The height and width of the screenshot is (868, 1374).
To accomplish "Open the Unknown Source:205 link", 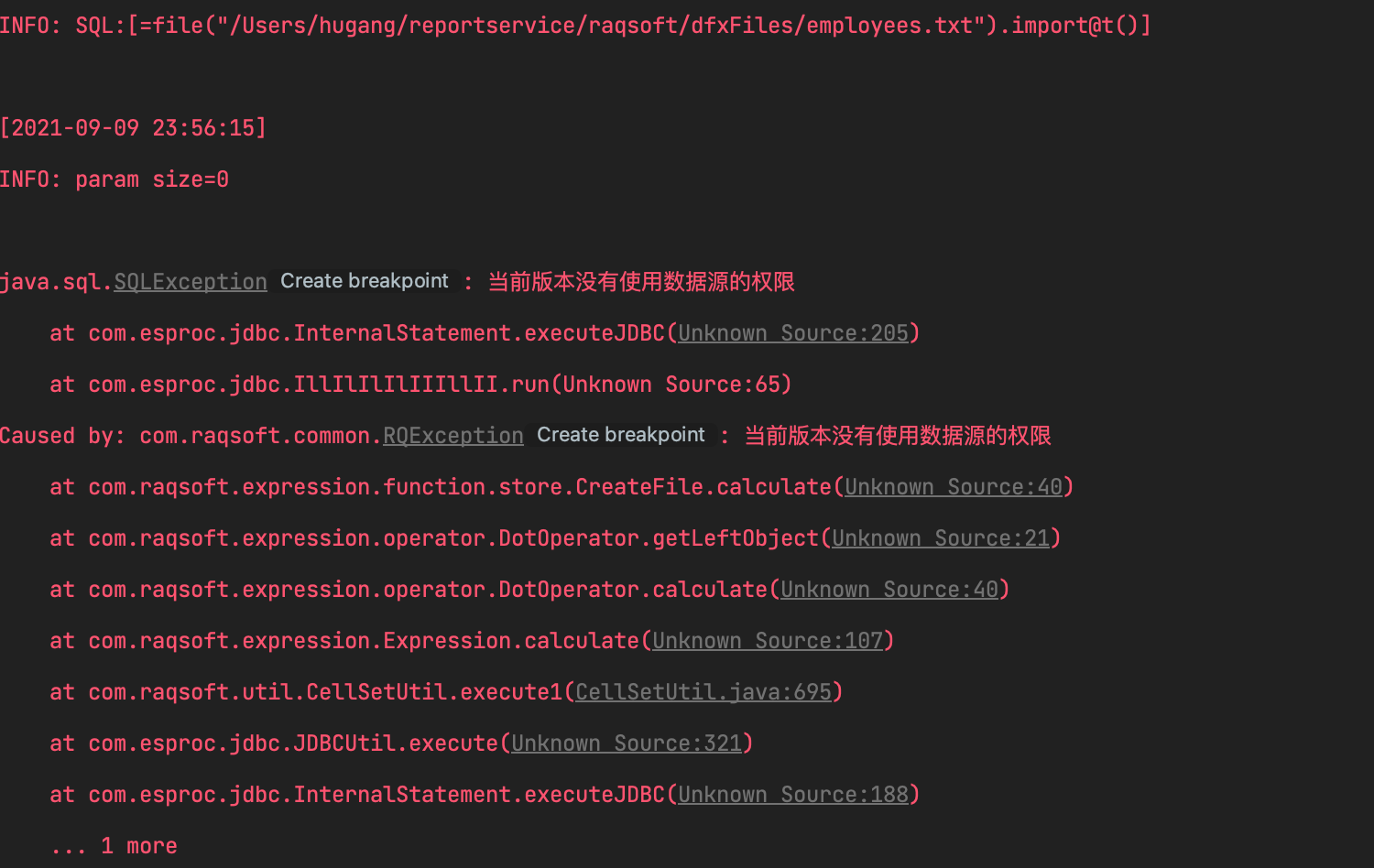I will tap(793, 333).
